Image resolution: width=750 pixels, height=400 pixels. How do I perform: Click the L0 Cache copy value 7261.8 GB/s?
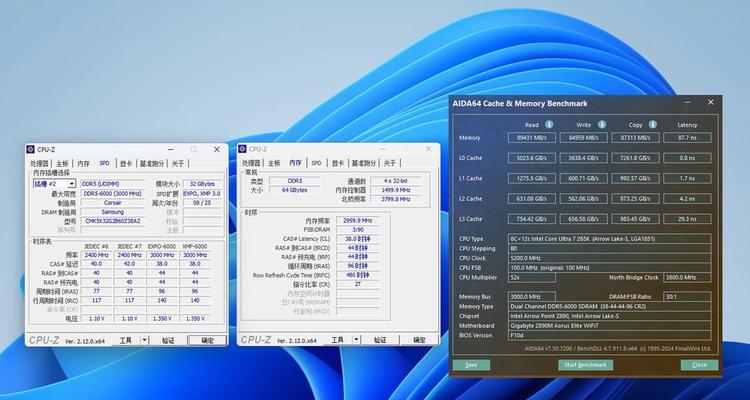click(x=635, y=158)
